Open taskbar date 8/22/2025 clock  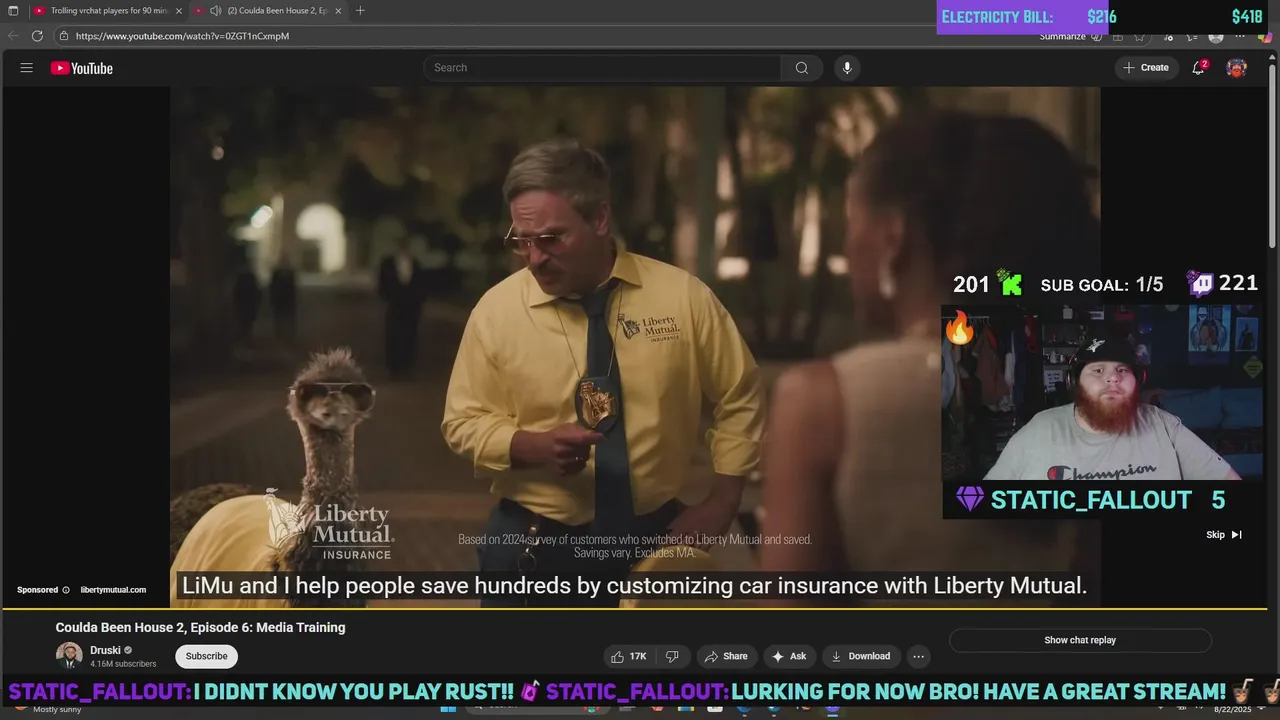[x=1232, y=709]
